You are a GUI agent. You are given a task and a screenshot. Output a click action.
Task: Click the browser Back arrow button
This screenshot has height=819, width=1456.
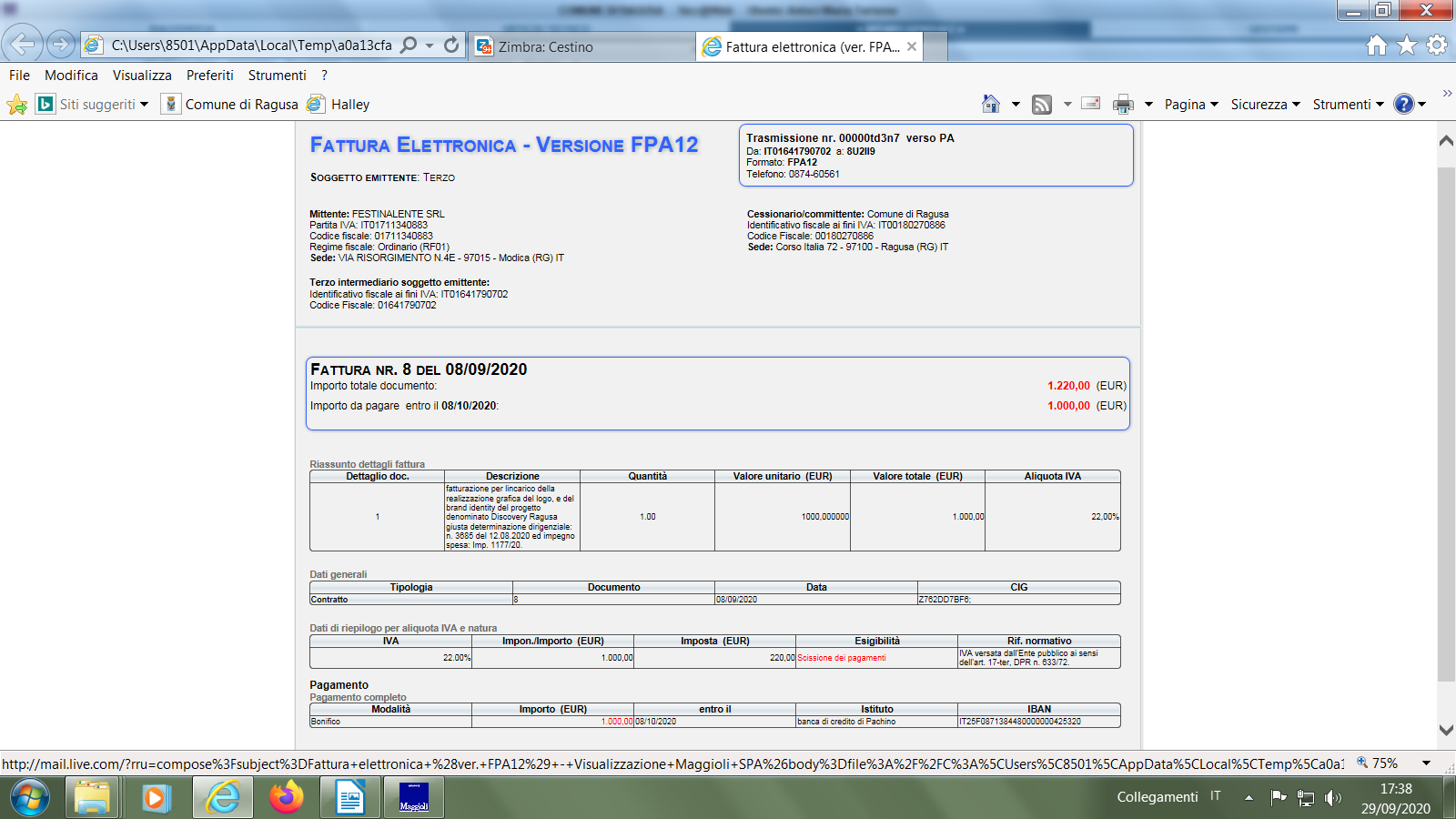23,44
